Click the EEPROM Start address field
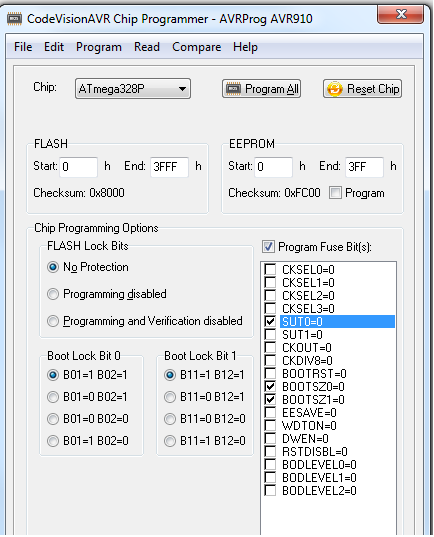 click(273, 167)
